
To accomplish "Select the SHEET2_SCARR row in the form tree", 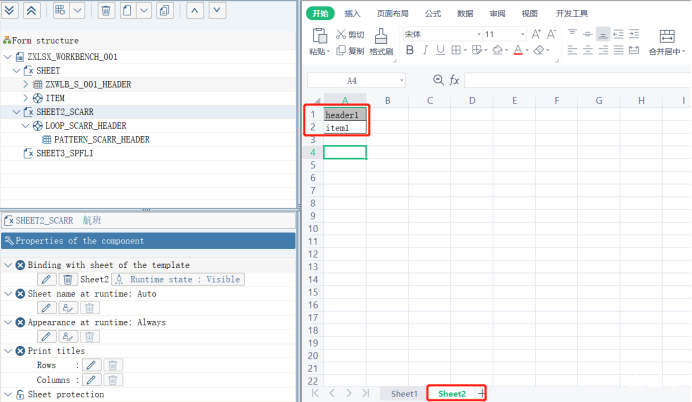I will point(148,112).
